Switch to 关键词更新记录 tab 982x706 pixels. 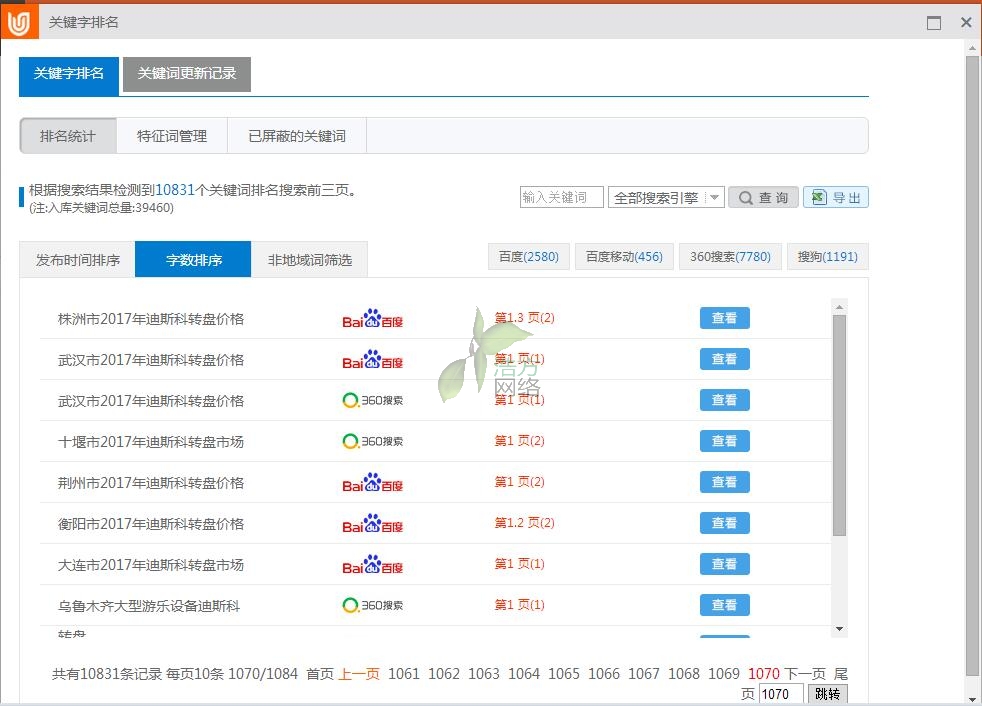click(x=187, y=74)
